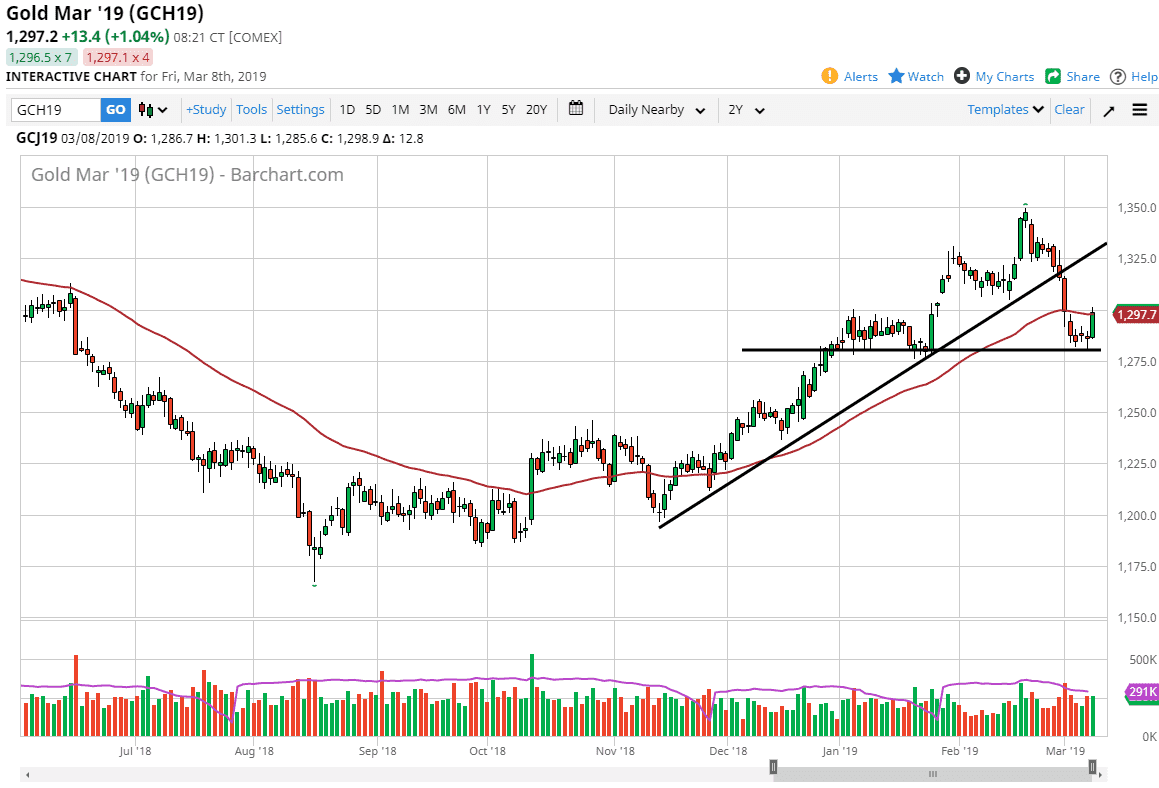Image resolution: width=1159 pixels, height=788 pixels.
Task: Open the Help question mark icon
Action: click(1118, 76)
